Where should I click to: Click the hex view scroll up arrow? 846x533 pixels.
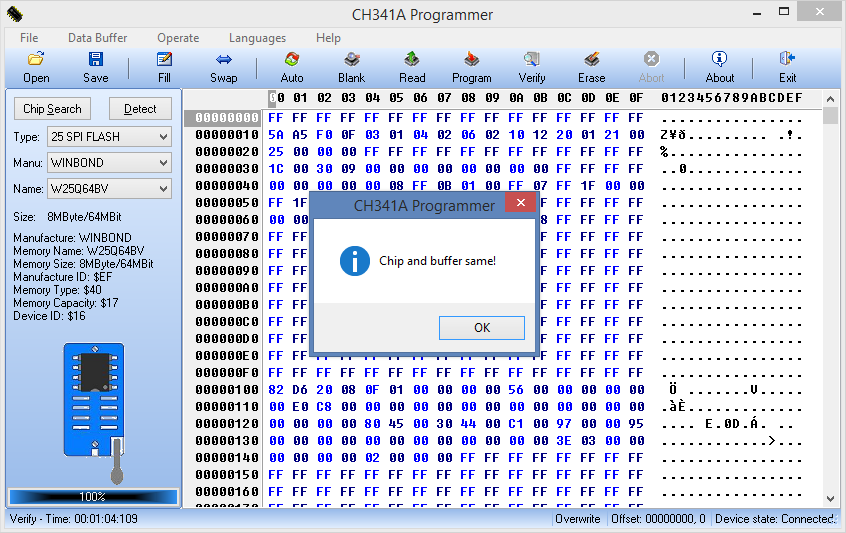coord(830,99)
